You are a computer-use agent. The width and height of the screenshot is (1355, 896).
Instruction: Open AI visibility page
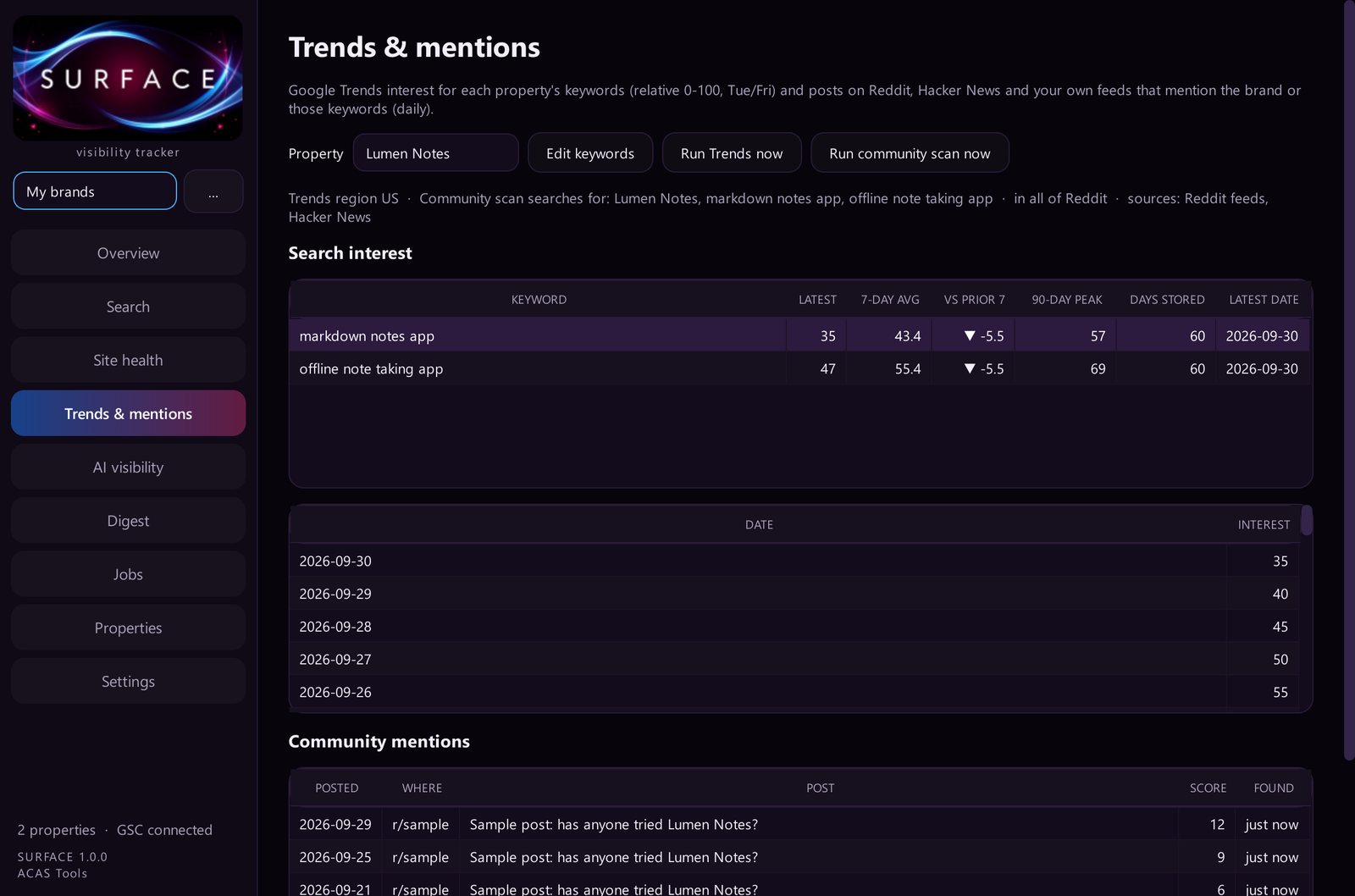click(128, 467)
